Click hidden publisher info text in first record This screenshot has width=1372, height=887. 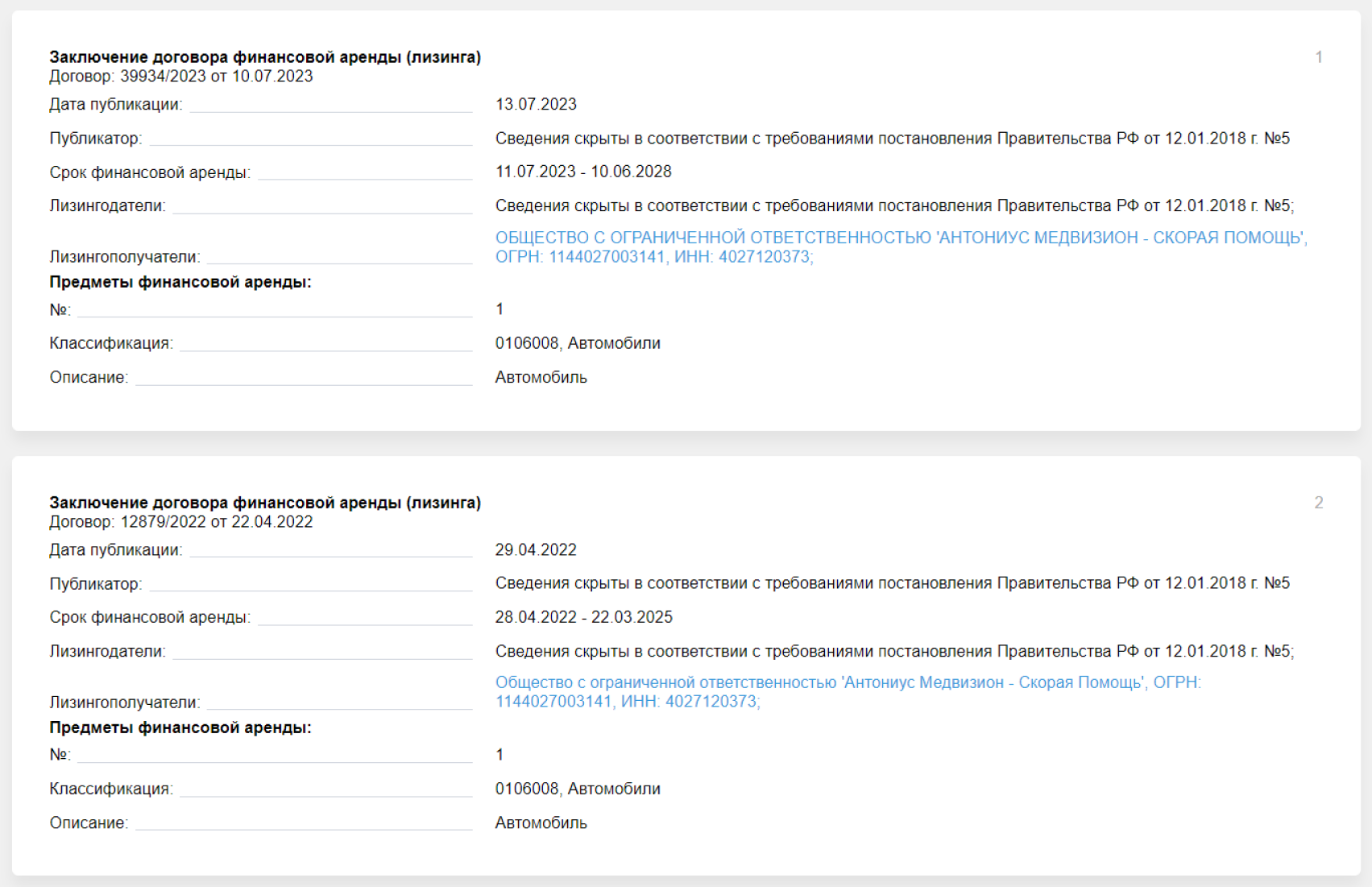click(892, 139)
